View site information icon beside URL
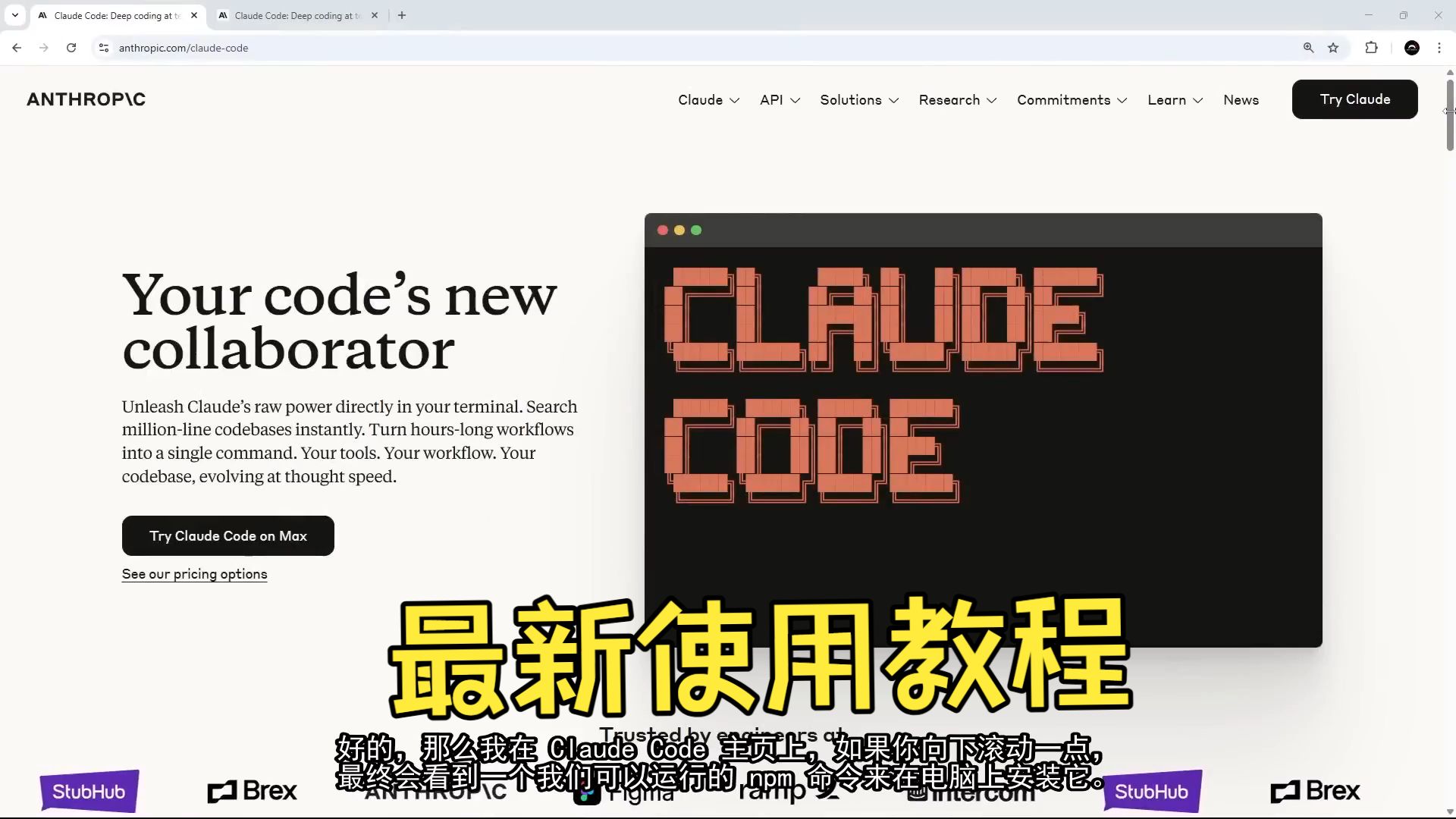Image resolution: width=1456 pixels, height=819 pixels. coord(104,48)
